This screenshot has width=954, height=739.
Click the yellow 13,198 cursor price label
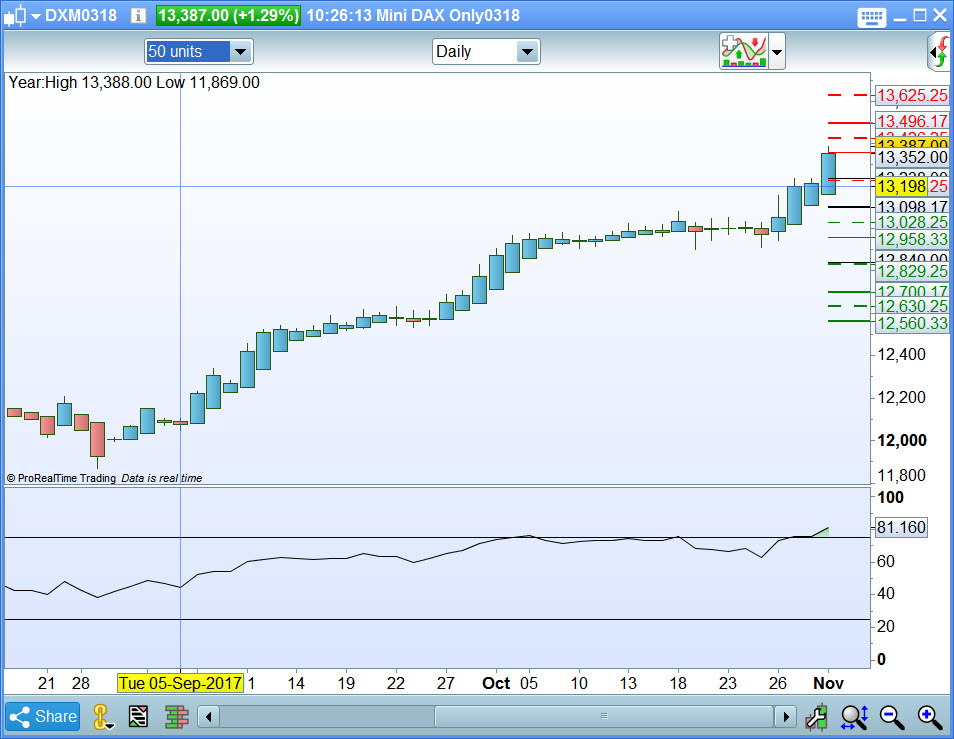(x=902, y=186)
